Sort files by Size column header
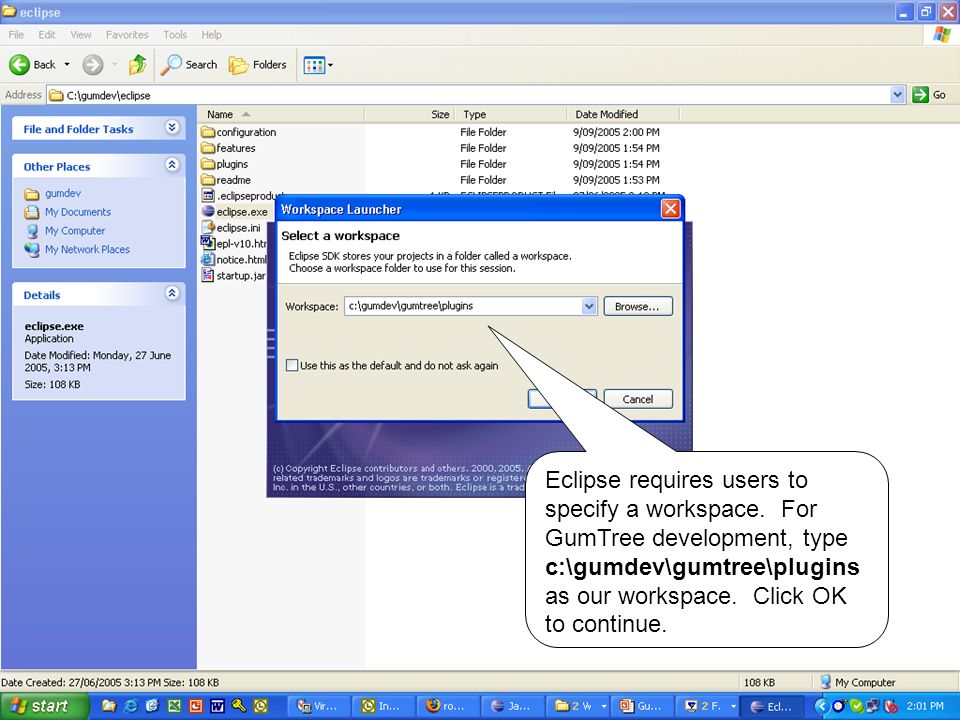 (410, 114)
